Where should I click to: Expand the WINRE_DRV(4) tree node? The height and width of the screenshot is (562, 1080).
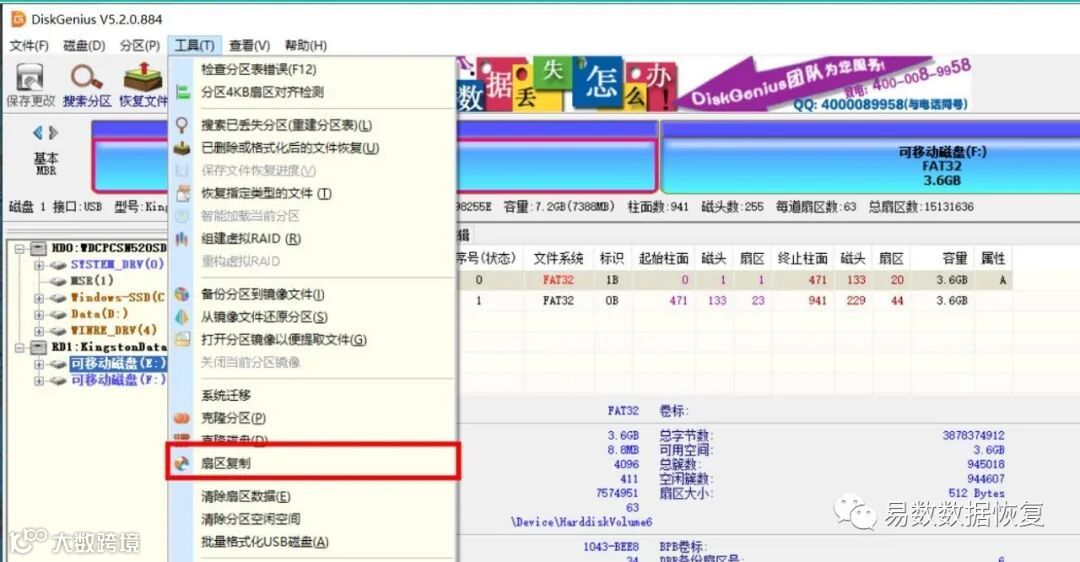point(39,331)
